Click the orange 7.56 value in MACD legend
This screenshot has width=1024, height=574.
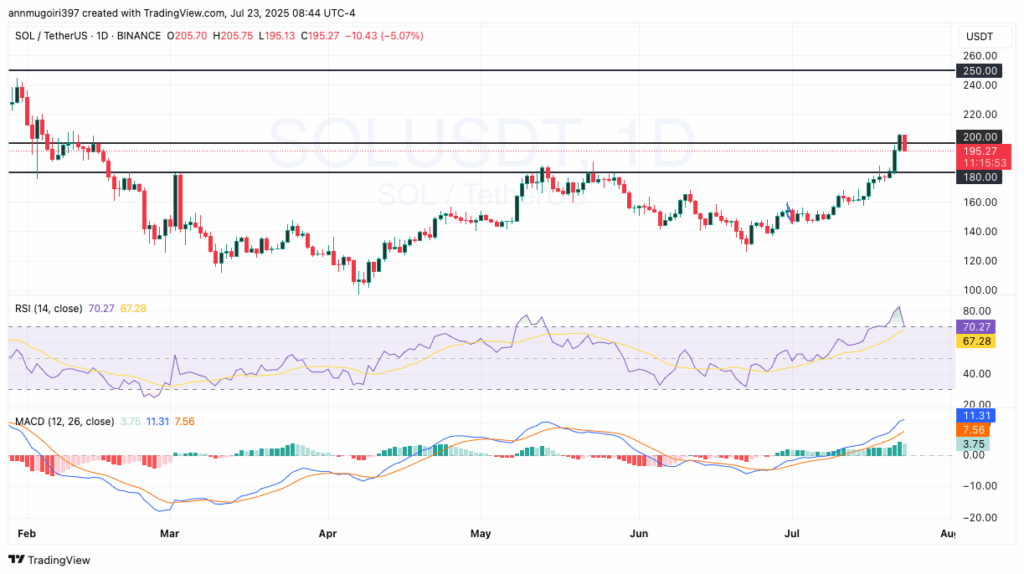pos(184,422)
